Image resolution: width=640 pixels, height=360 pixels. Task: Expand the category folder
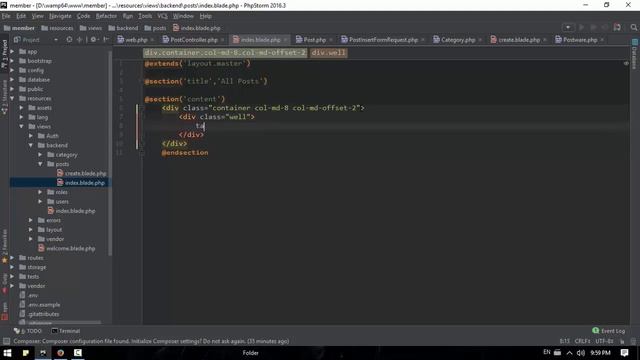40,155
